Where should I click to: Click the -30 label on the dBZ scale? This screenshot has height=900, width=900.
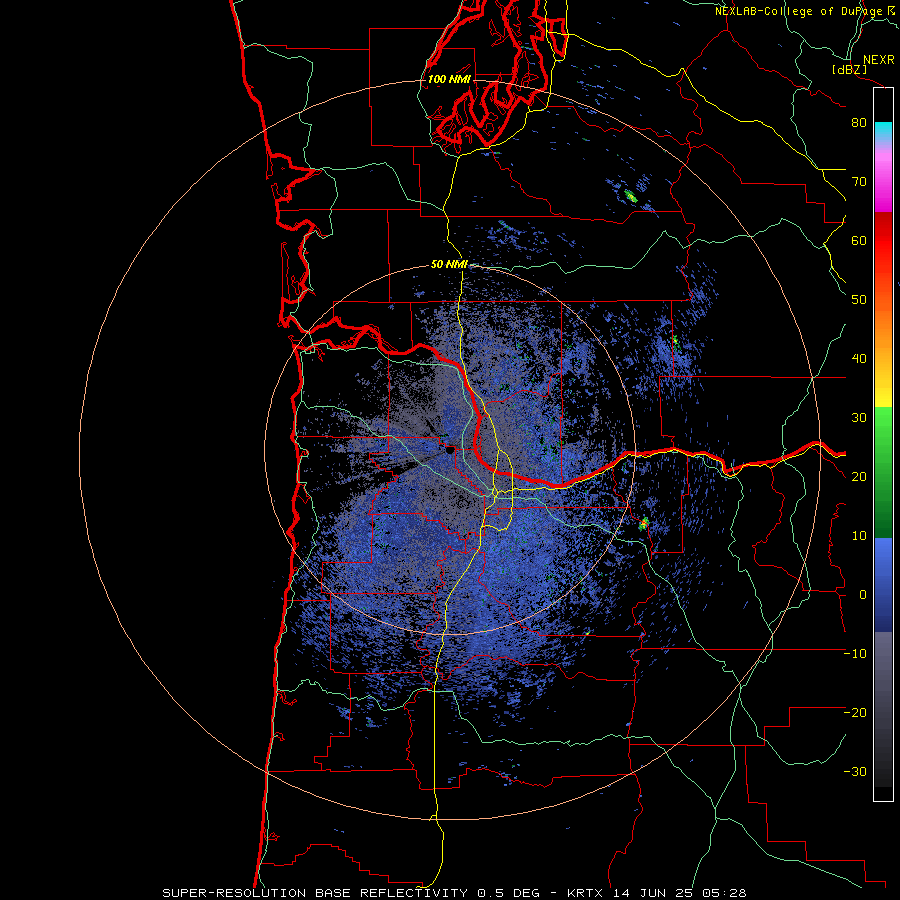[855, 772]
